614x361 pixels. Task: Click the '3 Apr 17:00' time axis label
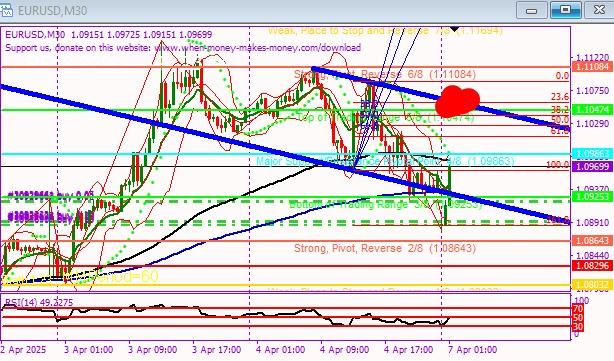(217, 349)
